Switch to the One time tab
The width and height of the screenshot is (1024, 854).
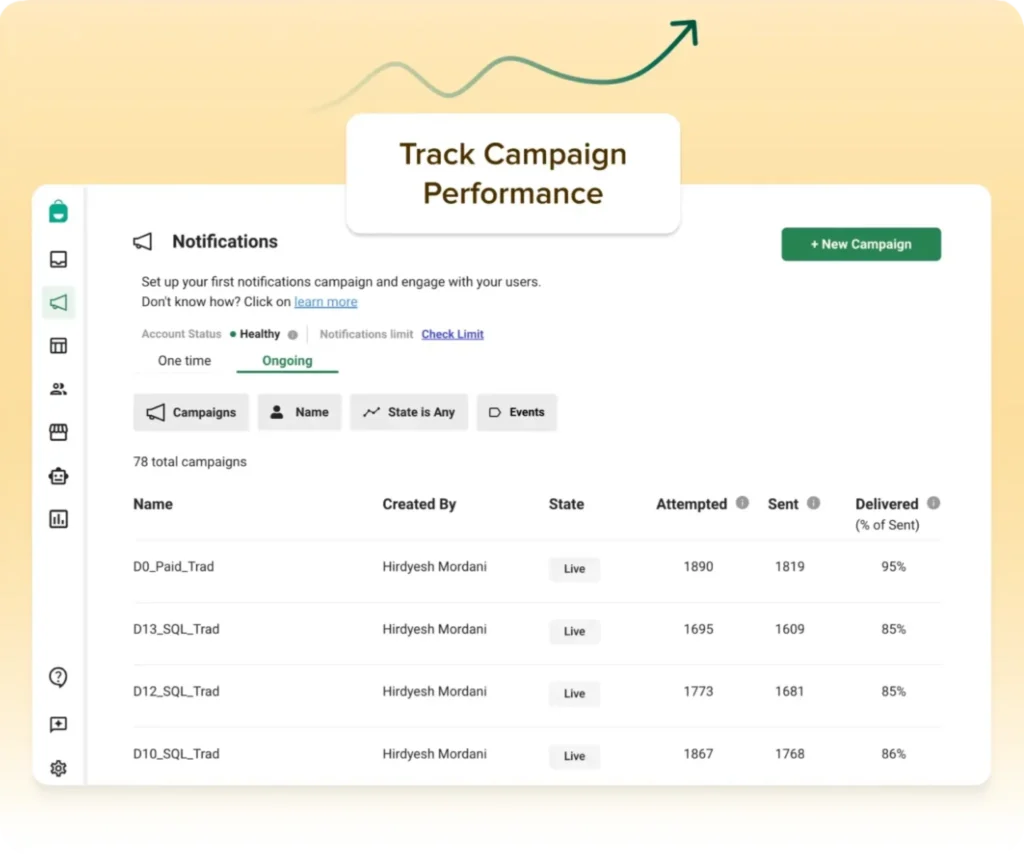point(184,361)
